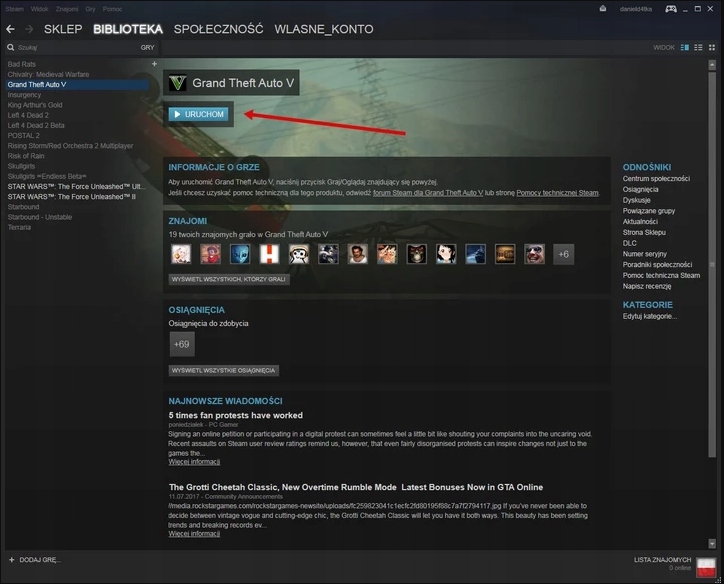The width and height of the screenshot is (724, 584).
Task: Select POSTAL 2 in game list
Action: (x=24, y=135)
